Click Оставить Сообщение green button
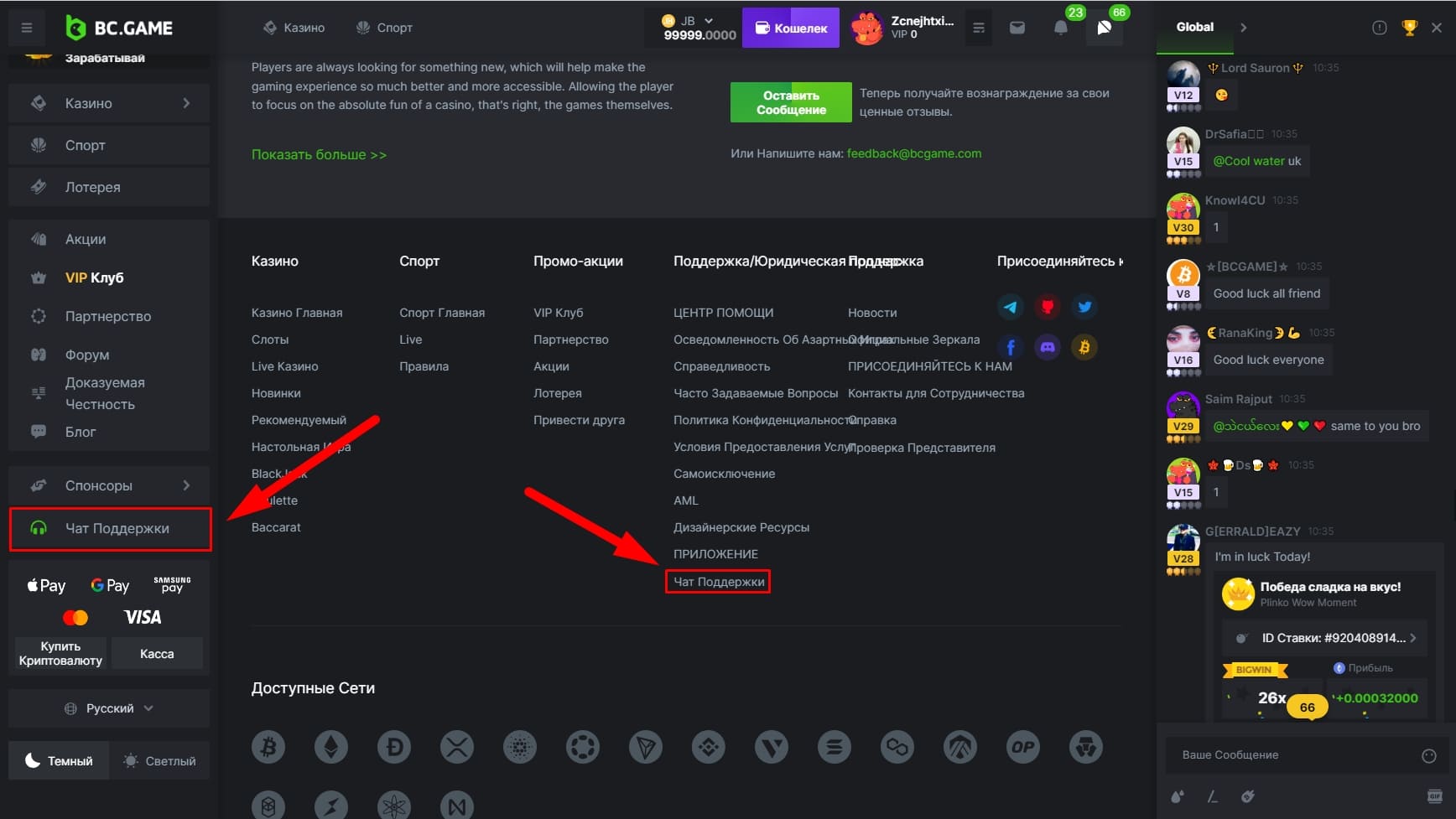This screenshot has height=819, width=1456. tap(791, 102)
